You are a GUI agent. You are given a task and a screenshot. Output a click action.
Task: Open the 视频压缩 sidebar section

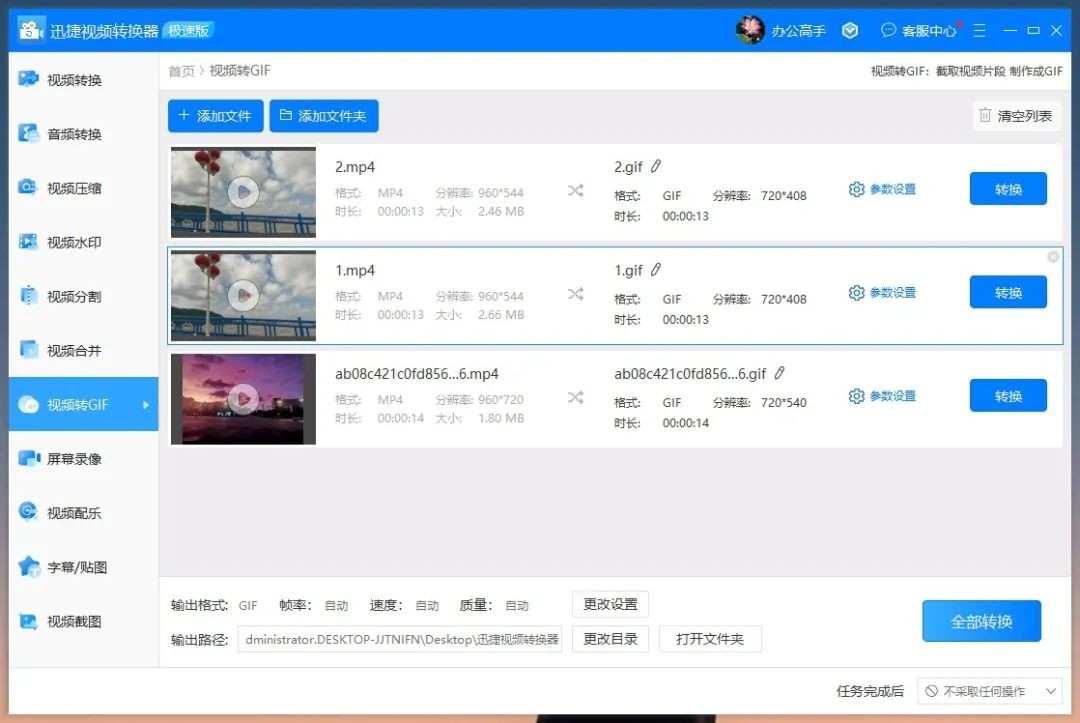click(83, 188)
